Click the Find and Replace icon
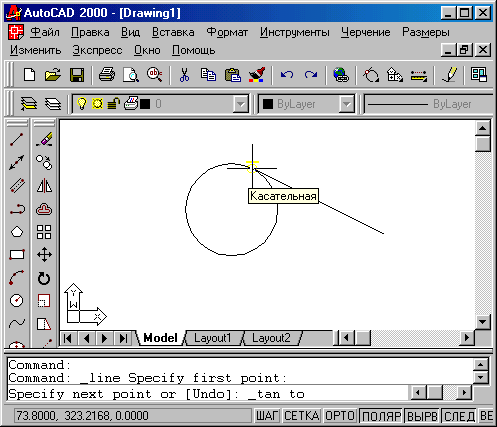Image resolution: width=497 pixels, height=427 pixels. click(155, 74)
